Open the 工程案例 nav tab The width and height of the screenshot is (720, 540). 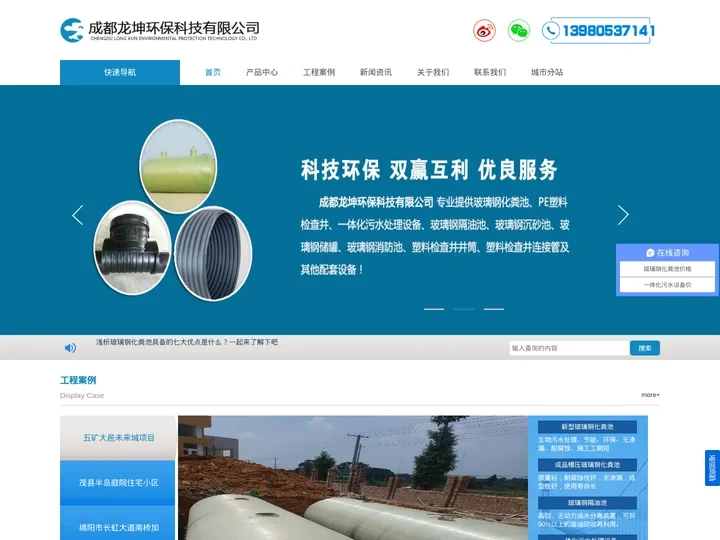pyautogui.click(x=319, y=72)
